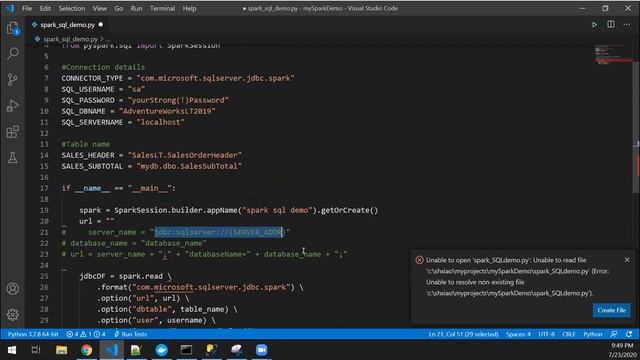This screenshot has height=360, width=640.
Task: Click getOrCreate() on line 19
Action: point(350,211)
